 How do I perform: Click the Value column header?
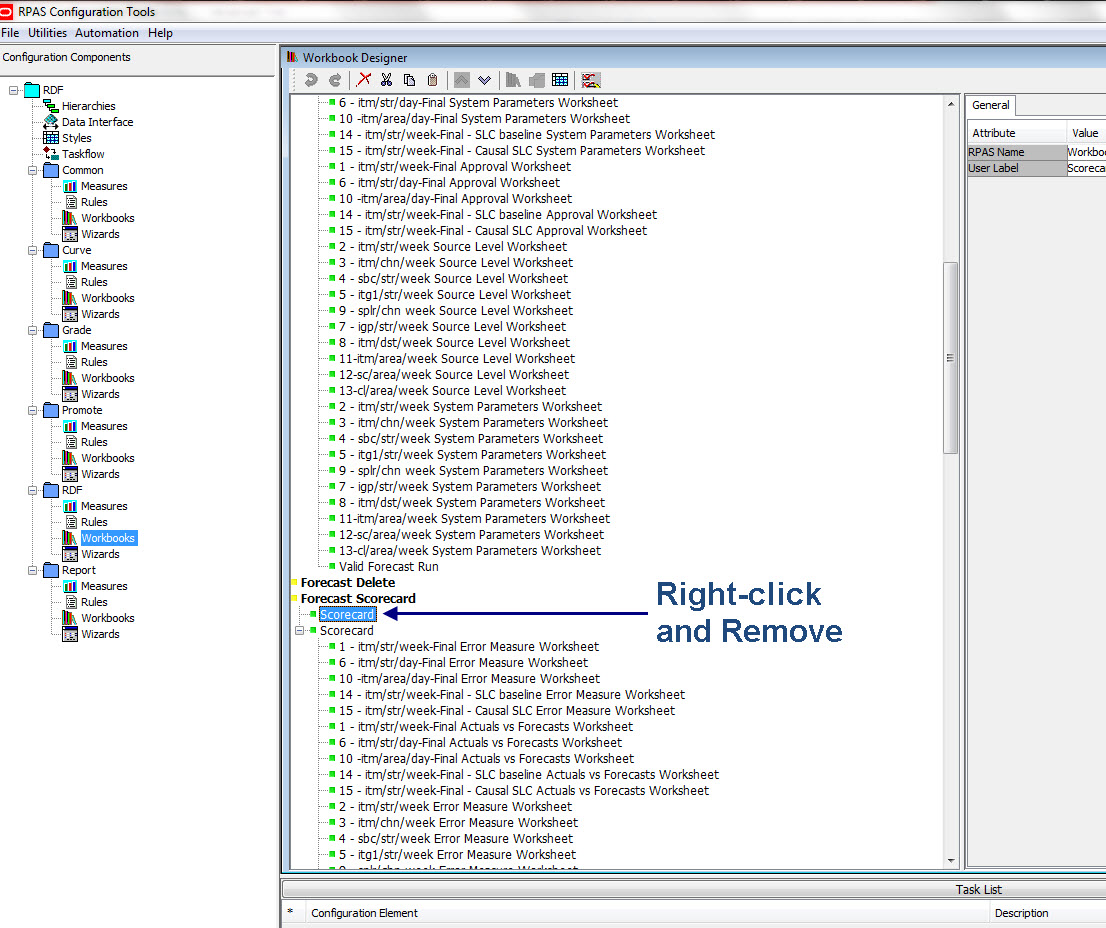[1086, 133]
